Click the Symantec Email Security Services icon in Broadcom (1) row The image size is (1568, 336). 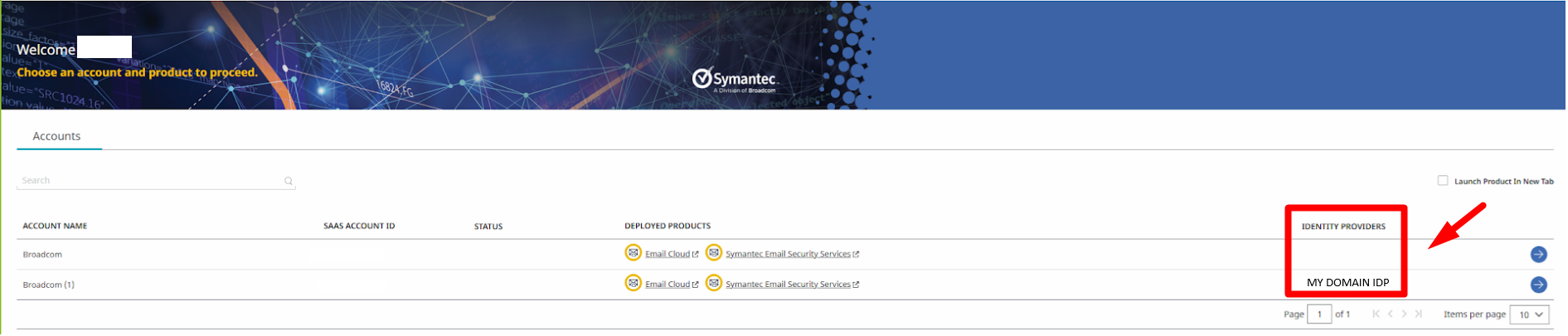pyautogui.click(x=713, y=284)
